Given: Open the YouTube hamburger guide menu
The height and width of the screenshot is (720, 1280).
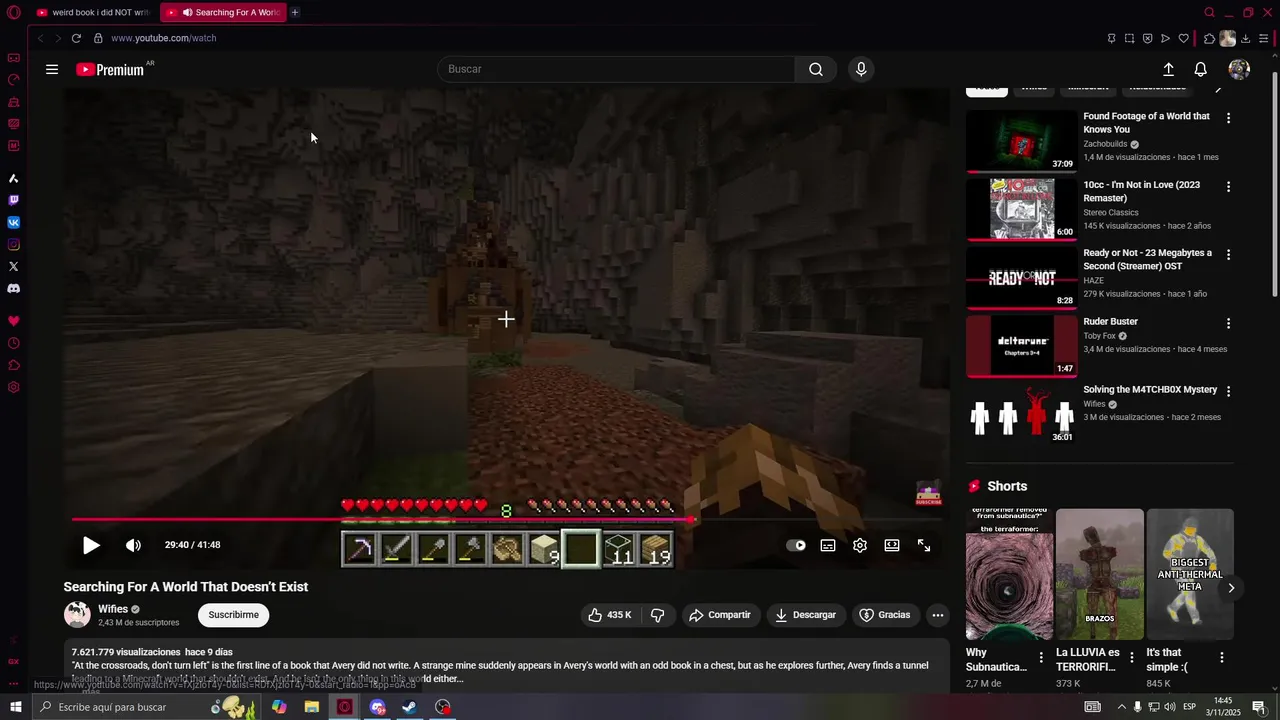Looking at the screenshot, I should 52,70.
